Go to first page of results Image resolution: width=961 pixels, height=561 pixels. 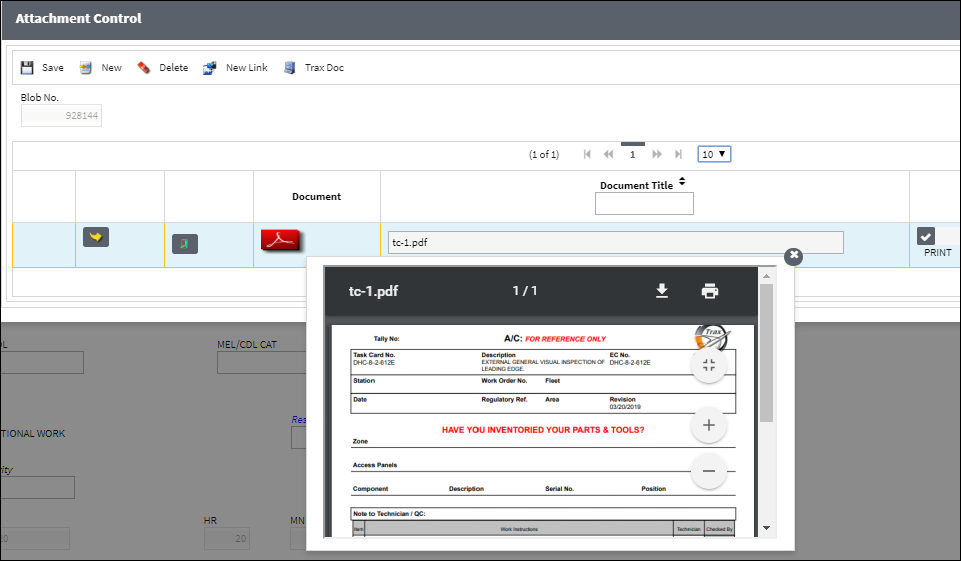pos(587,155)
